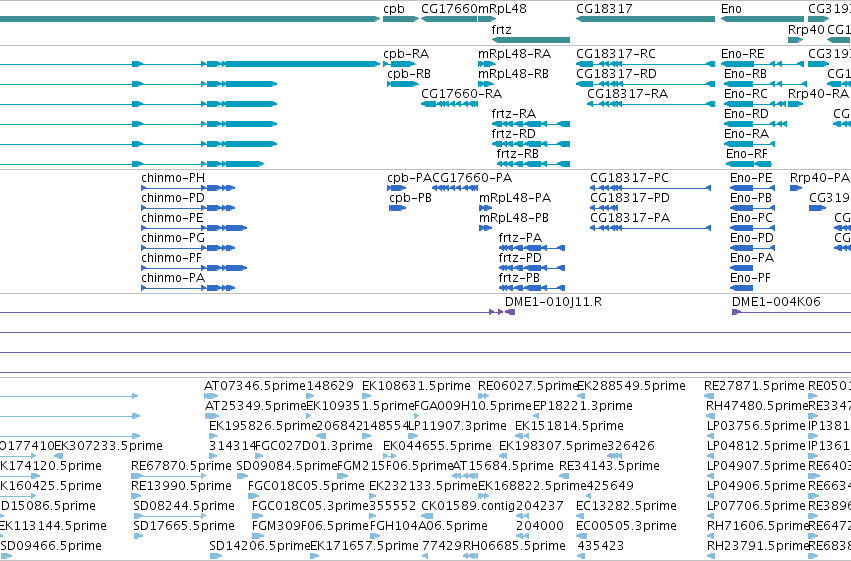Click the AT25349.5prime EST label
The image size is (851, 561).
(256, 406)
